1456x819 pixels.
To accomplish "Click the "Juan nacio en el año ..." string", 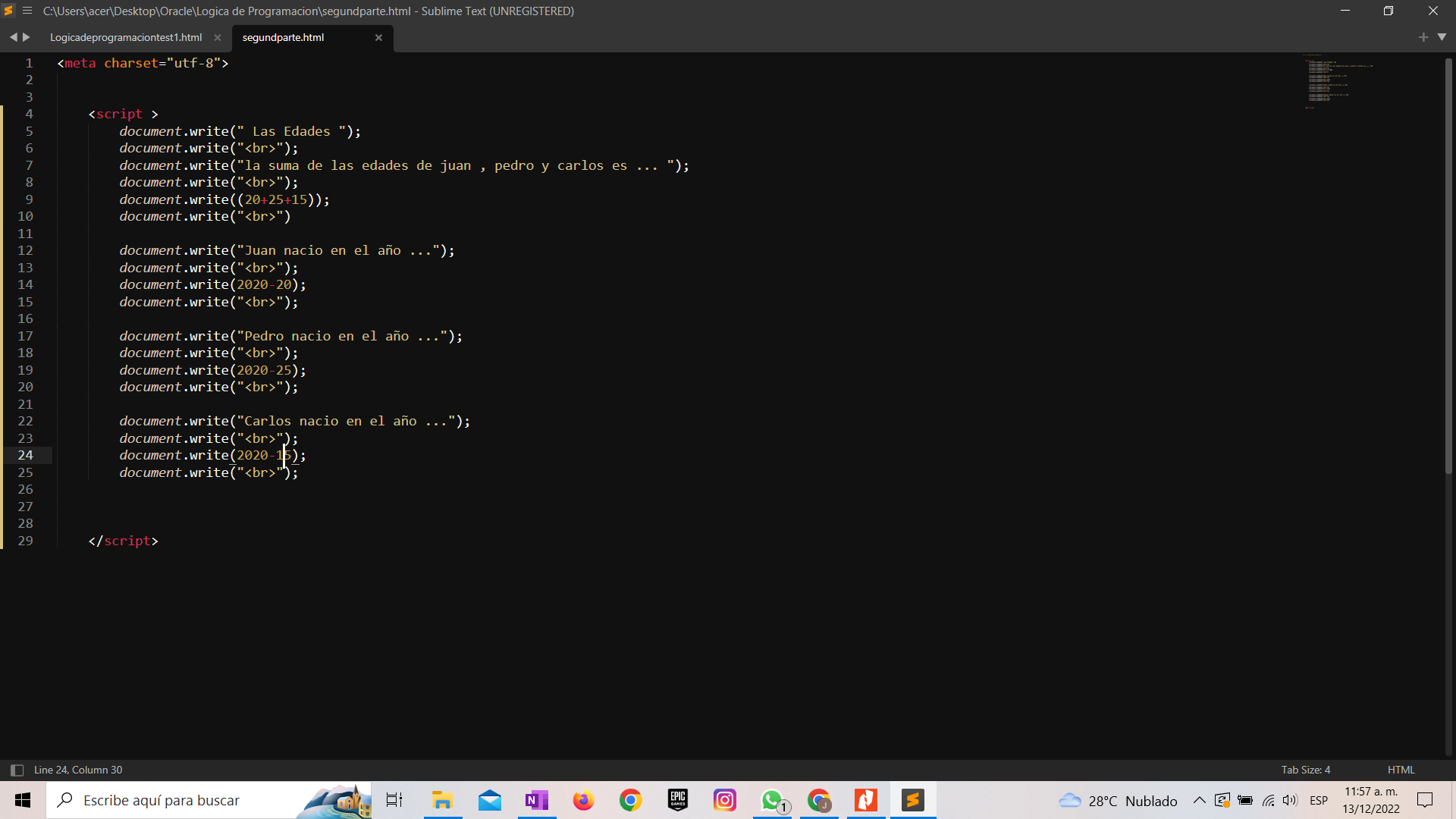I will pos(338,250).
